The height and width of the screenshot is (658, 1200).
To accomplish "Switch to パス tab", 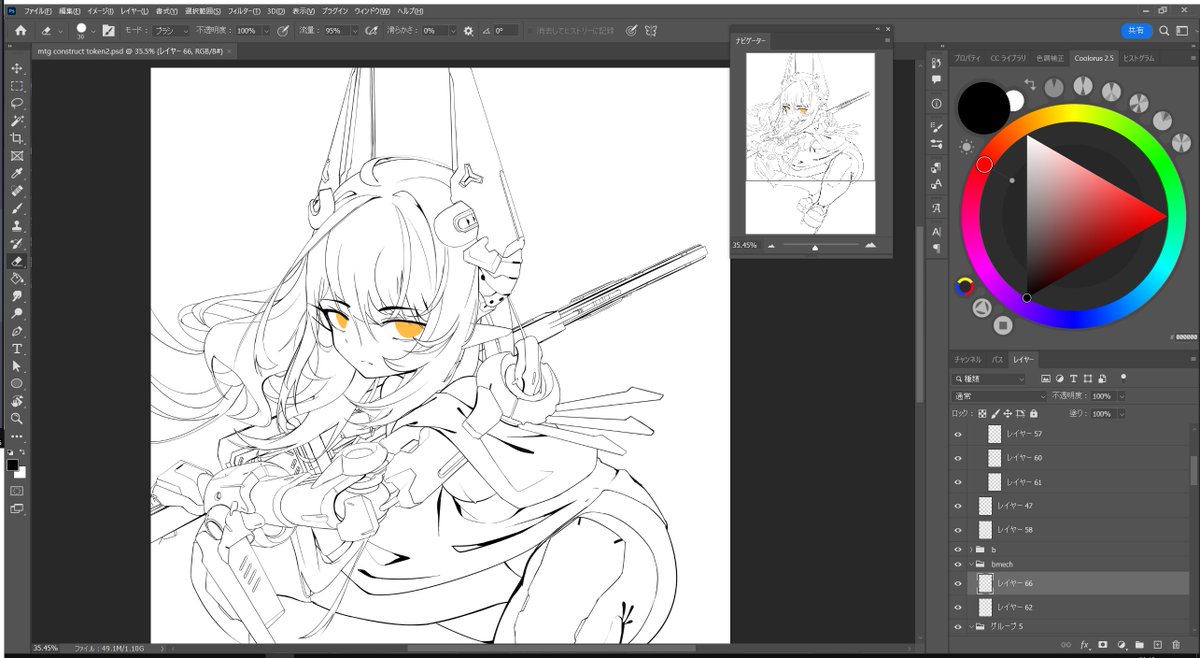I will pyautogui.click(x=997, y=359).
